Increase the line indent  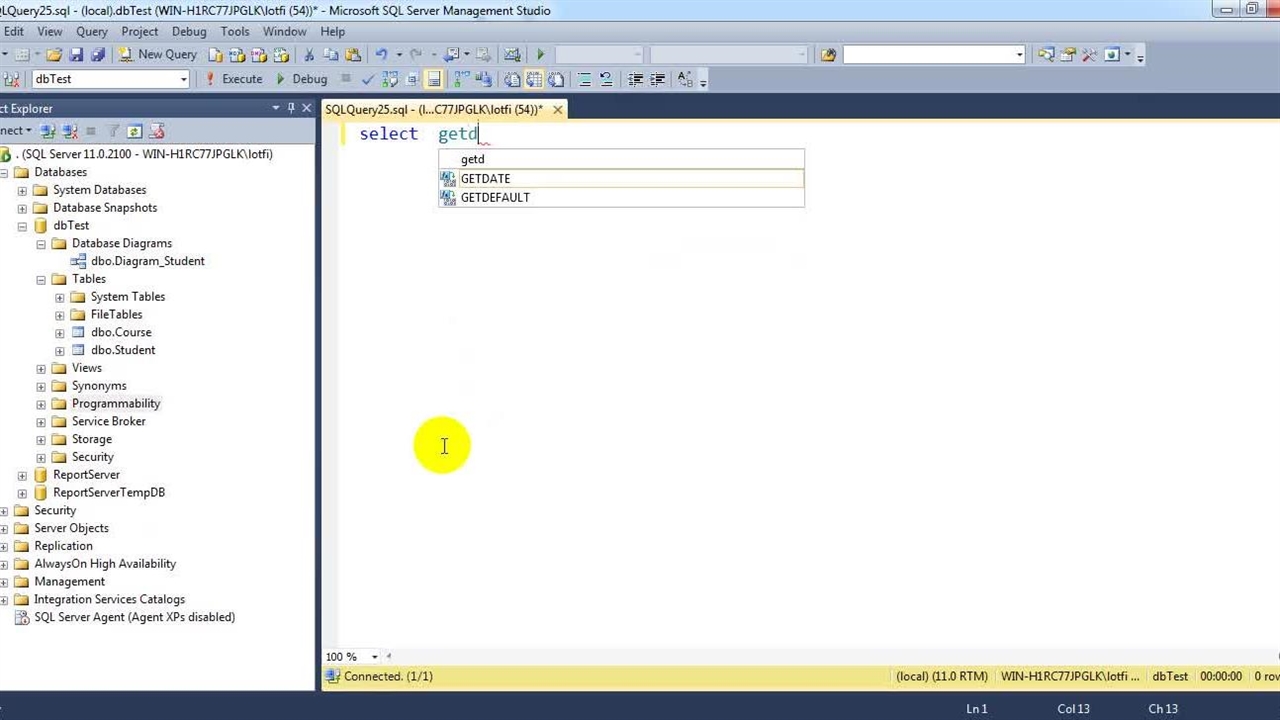tap(656, 79)
